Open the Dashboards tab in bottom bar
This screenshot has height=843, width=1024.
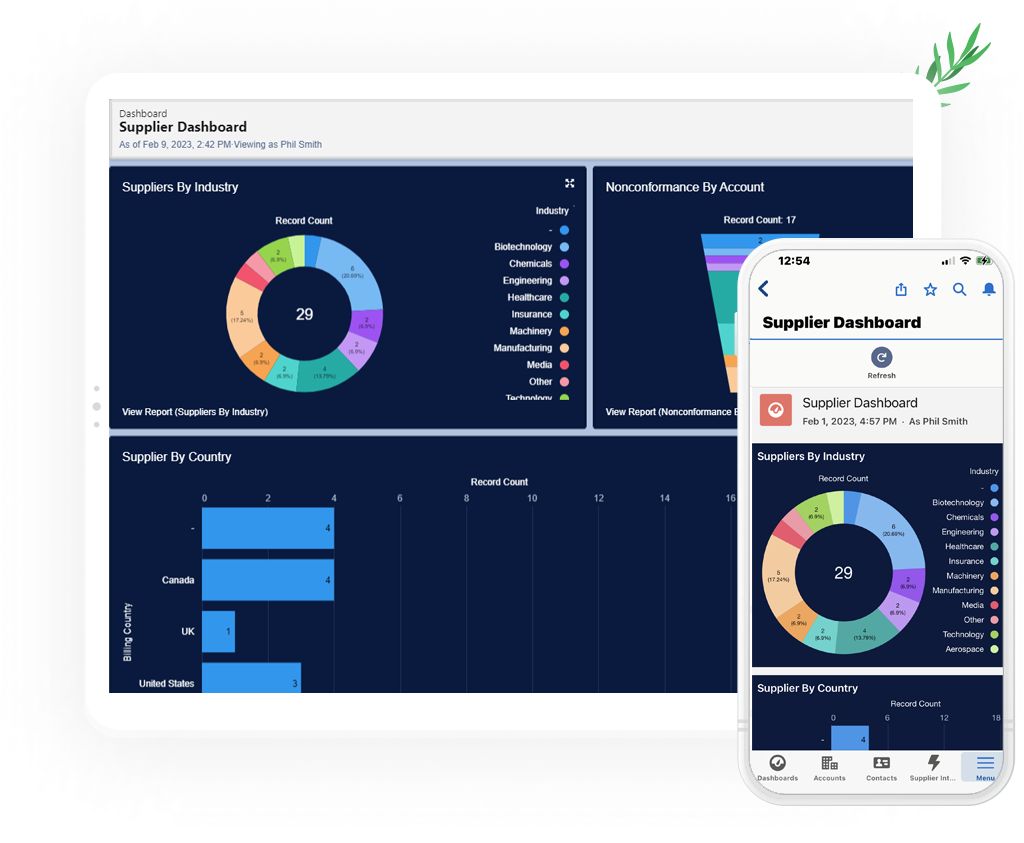click(x=777, y=767)
